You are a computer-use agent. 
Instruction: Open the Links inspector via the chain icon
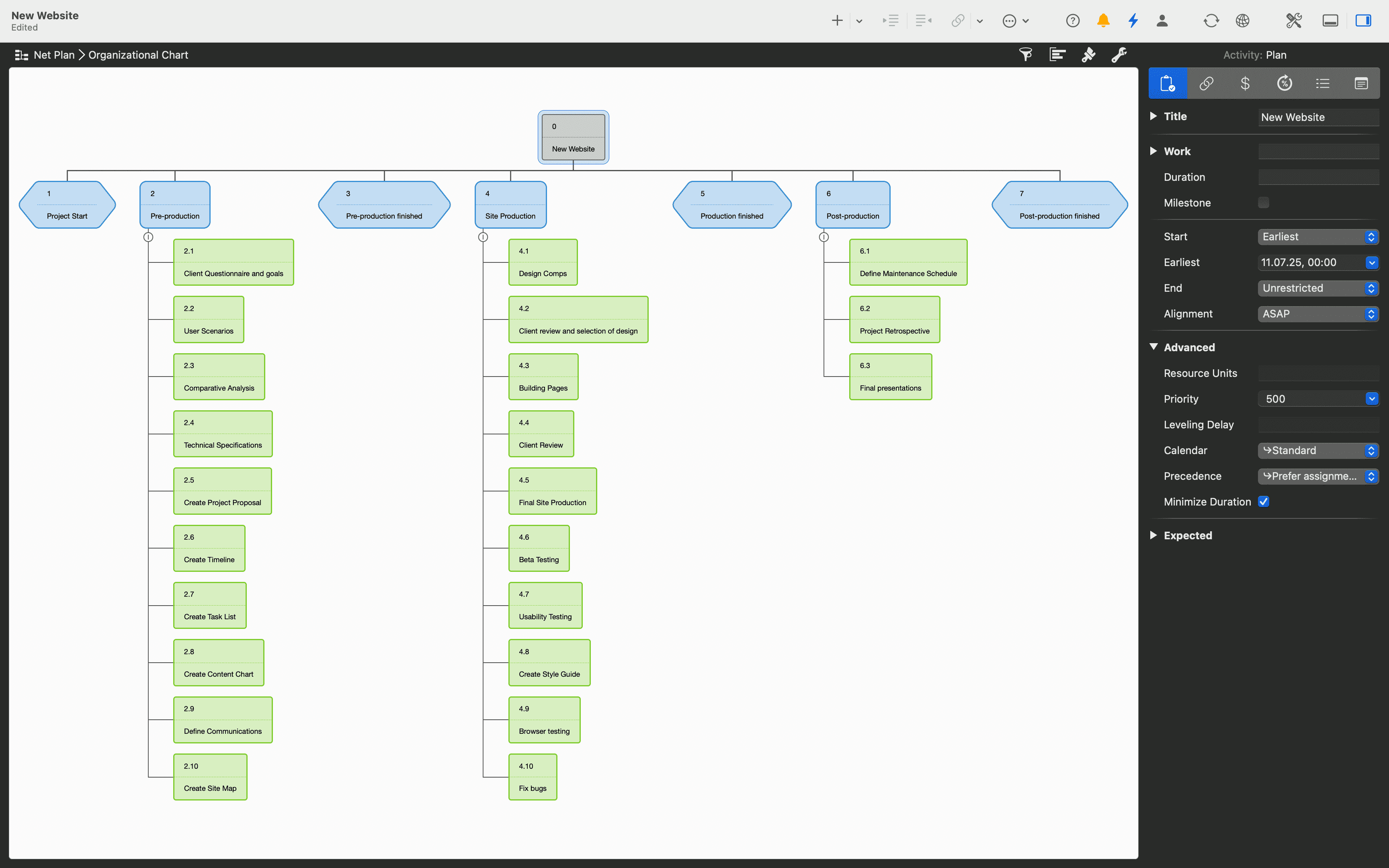1207,83
